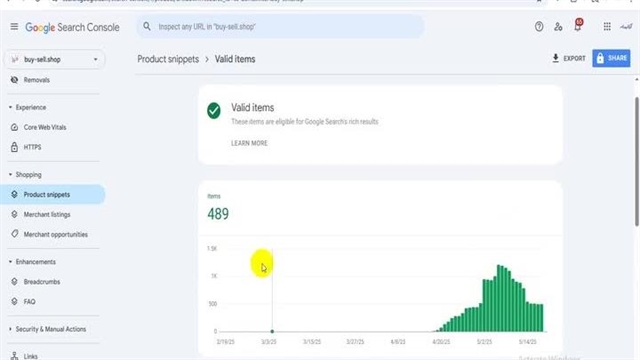Open Removals in sidebar

click(36, 80)
